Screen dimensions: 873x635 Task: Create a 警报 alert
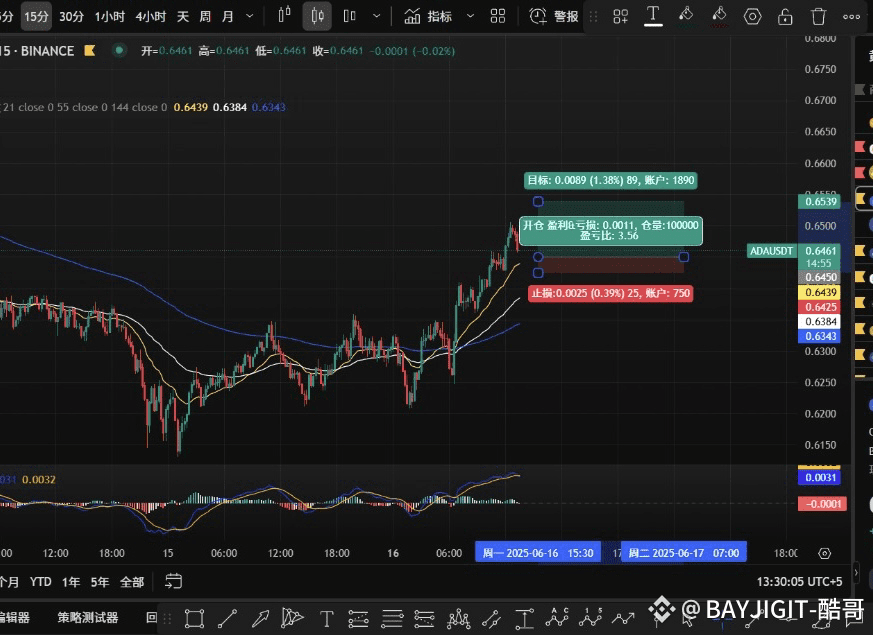click(x=553, y=17)
